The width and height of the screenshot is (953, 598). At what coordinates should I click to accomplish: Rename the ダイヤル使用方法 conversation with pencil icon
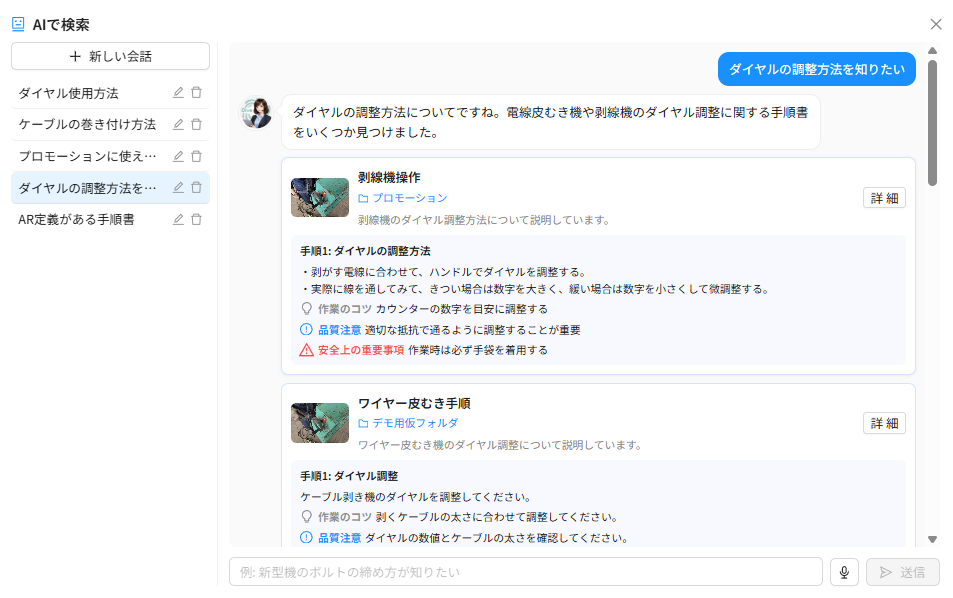(178, 92)
